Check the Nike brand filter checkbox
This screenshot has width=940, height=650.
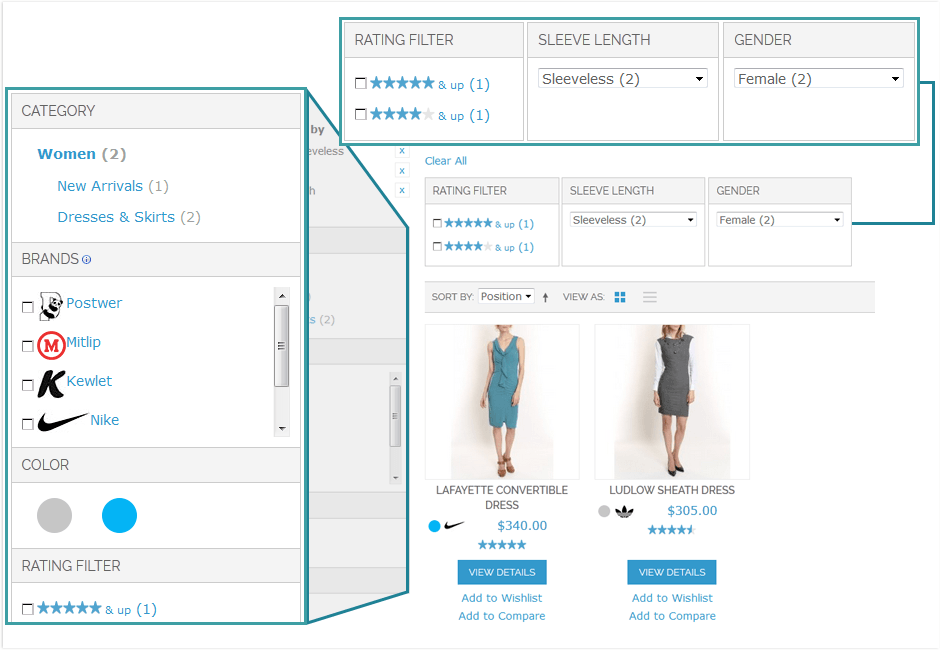click(27, 422)
